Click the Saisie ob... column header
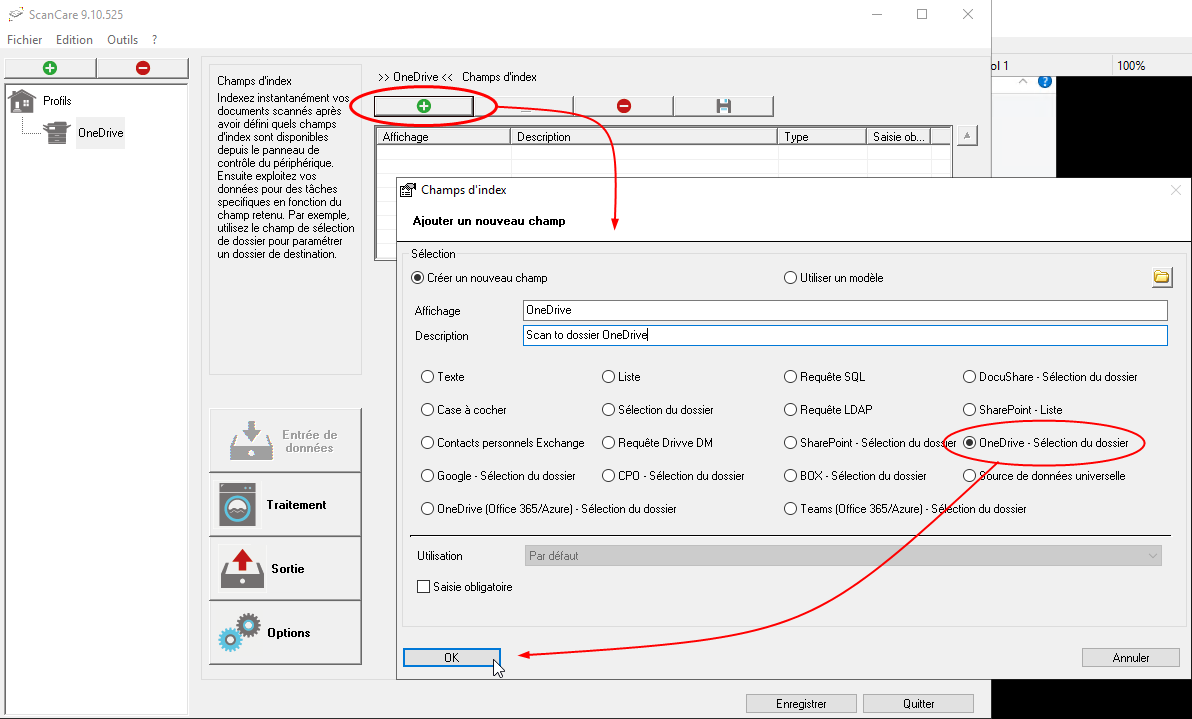 point(899,137)
